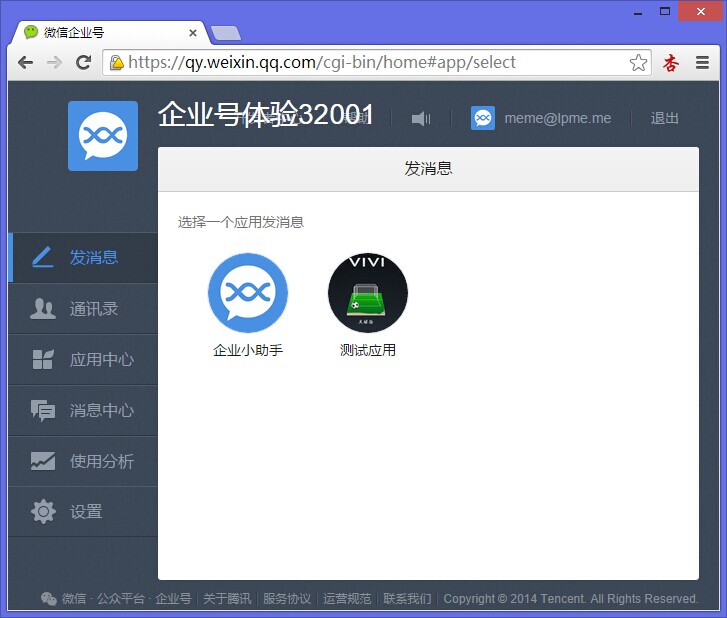727x618 pixels.
Task: Click the chart icon beside 使用分析
Action: point(43,461)
